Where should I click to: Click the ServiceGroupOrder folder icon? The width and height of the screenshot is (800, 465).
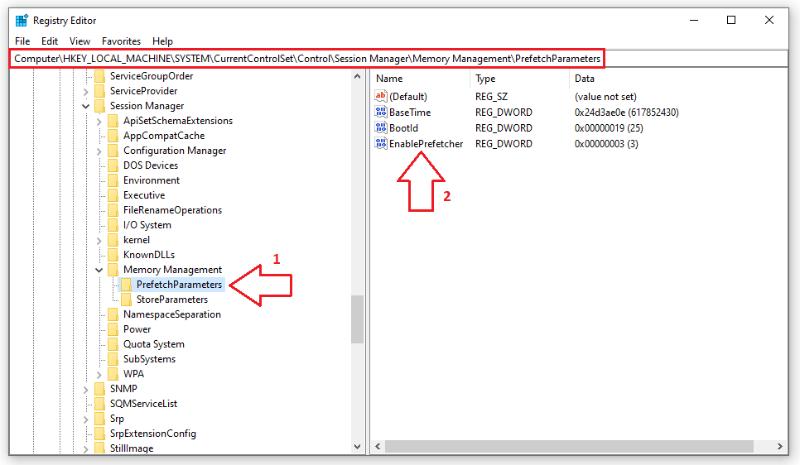point(100,76)
